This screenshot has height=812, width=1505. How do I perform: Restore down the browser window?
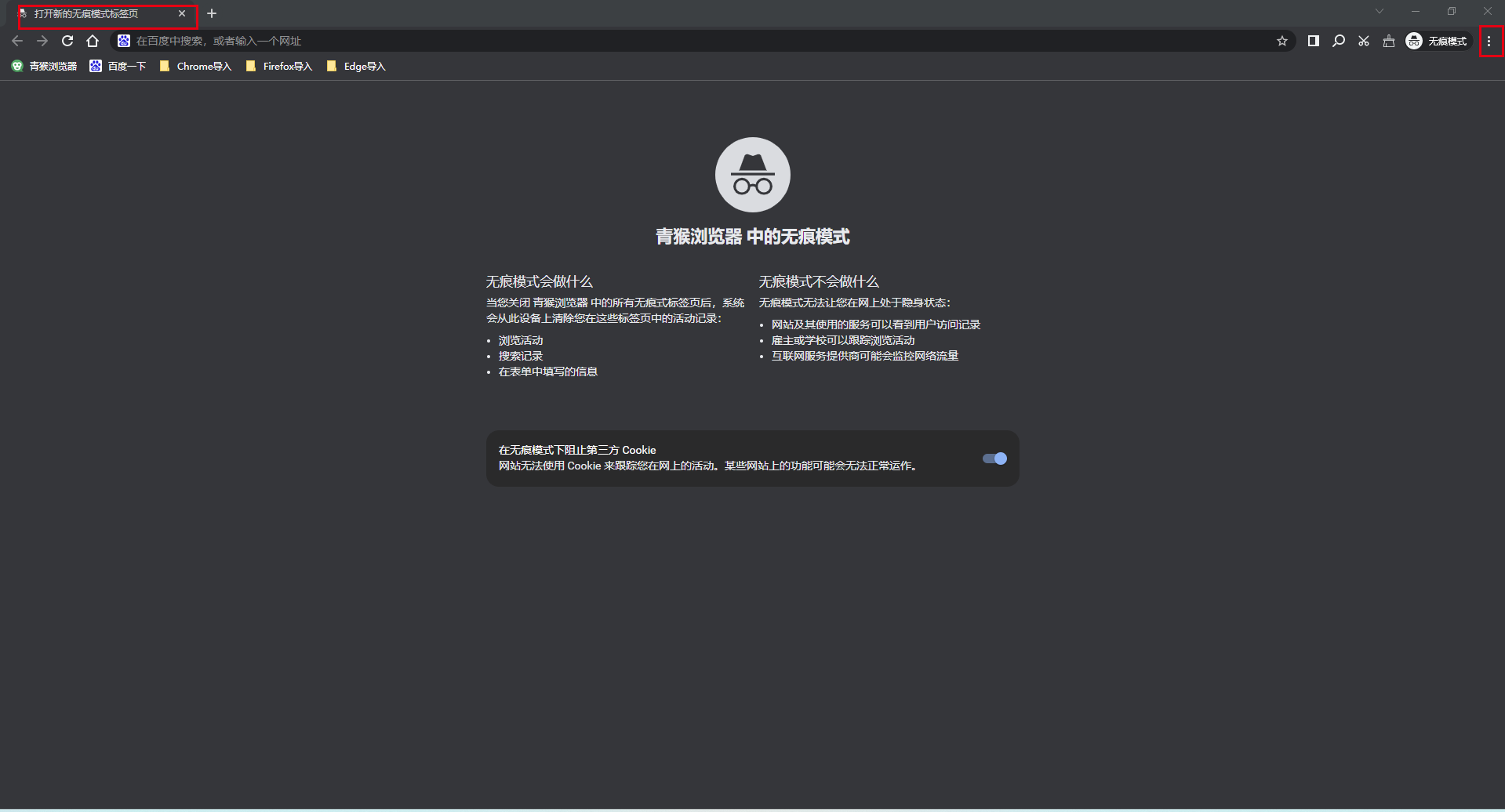click(x=1452, y=11)
